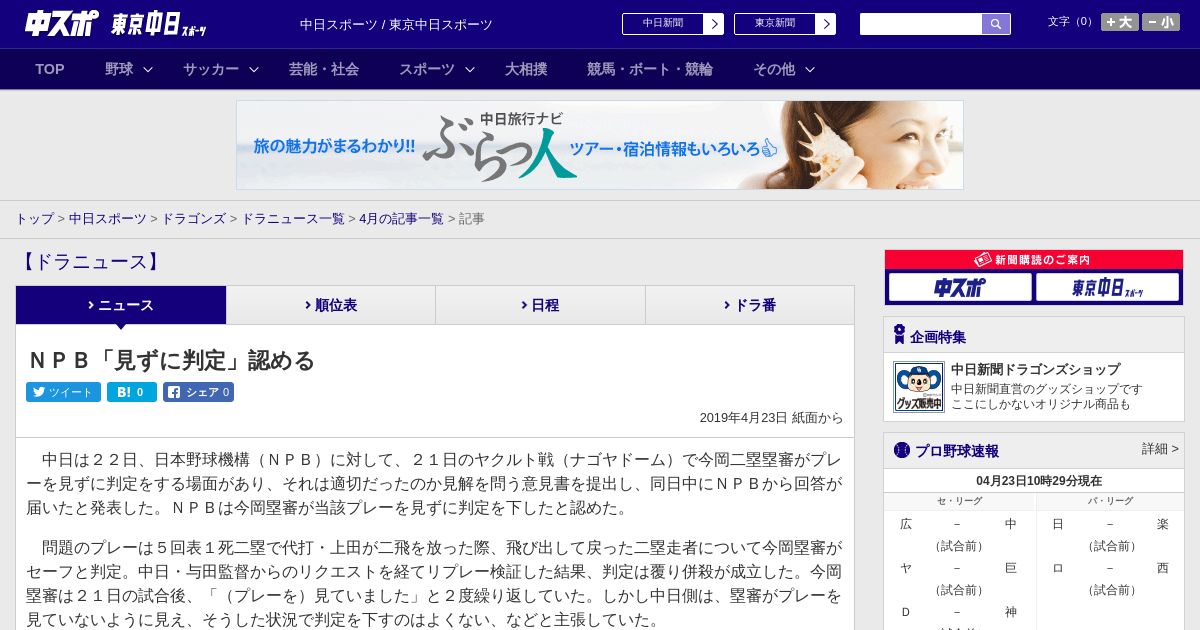Switch to the 順位表 tab

[x=331, y=305]
